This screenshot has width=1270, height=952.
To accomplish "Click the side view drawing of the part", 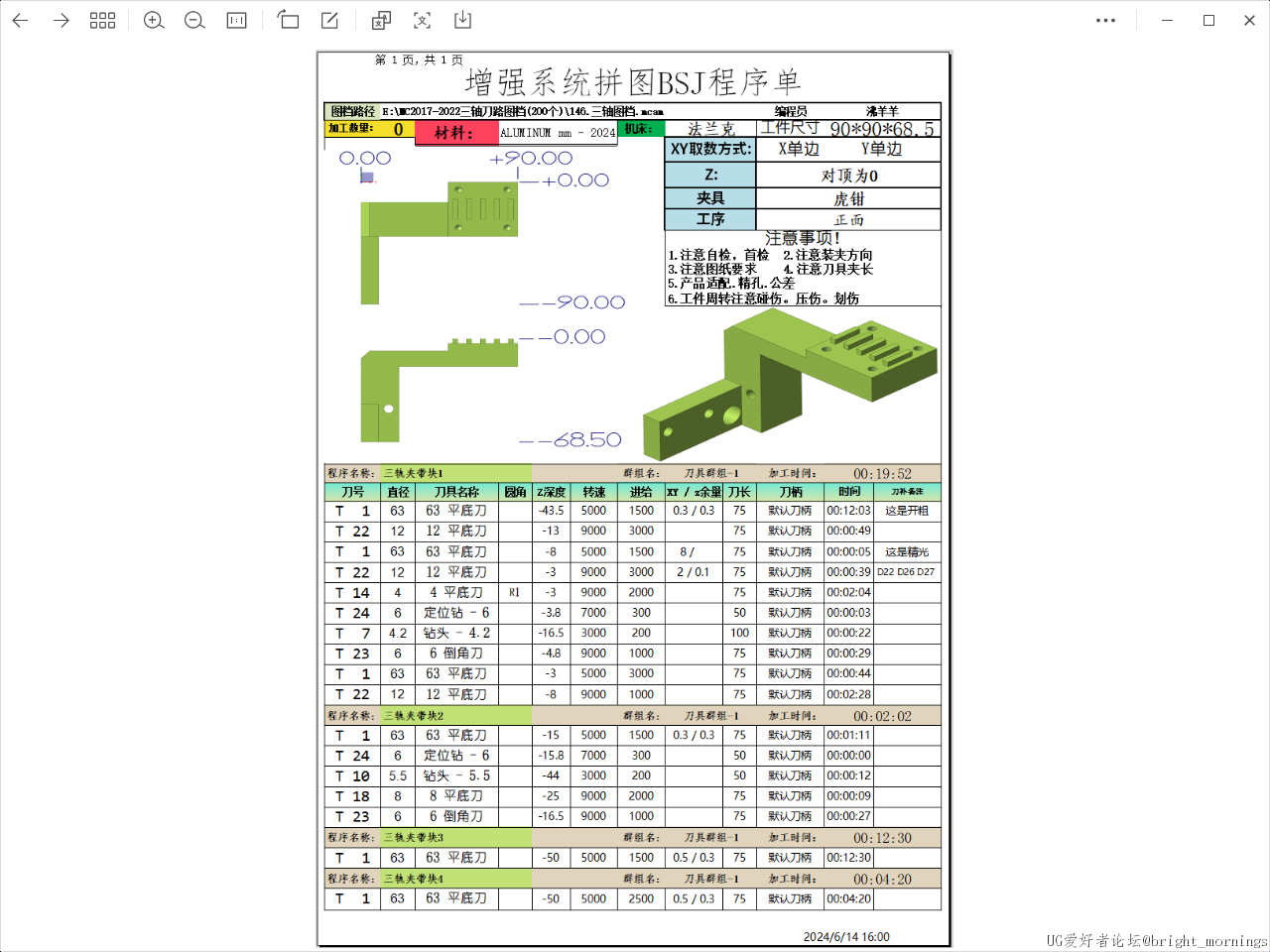I will tap(439, 391).
